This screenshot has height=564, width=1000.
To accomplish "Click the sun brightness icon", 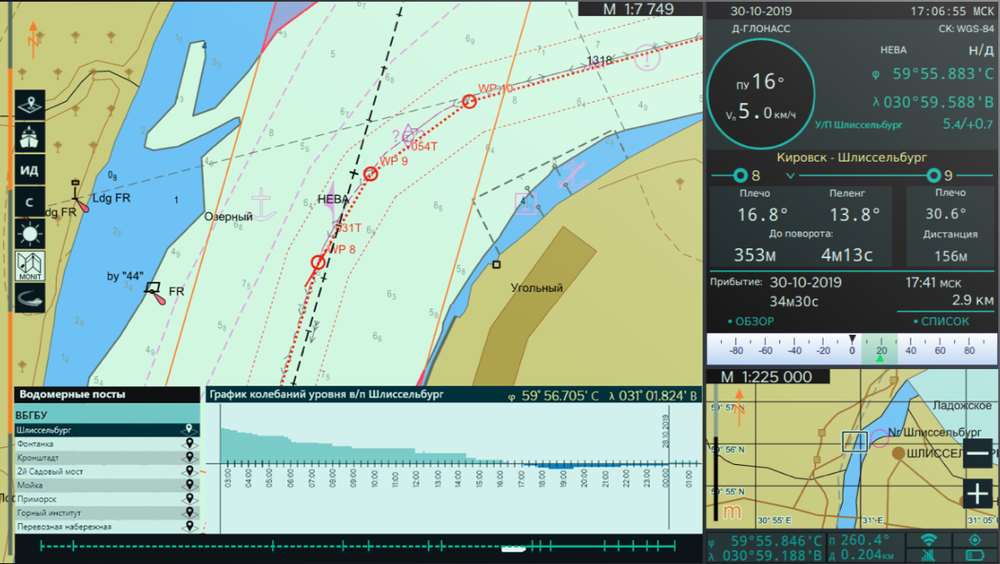I will pos(29,234).
